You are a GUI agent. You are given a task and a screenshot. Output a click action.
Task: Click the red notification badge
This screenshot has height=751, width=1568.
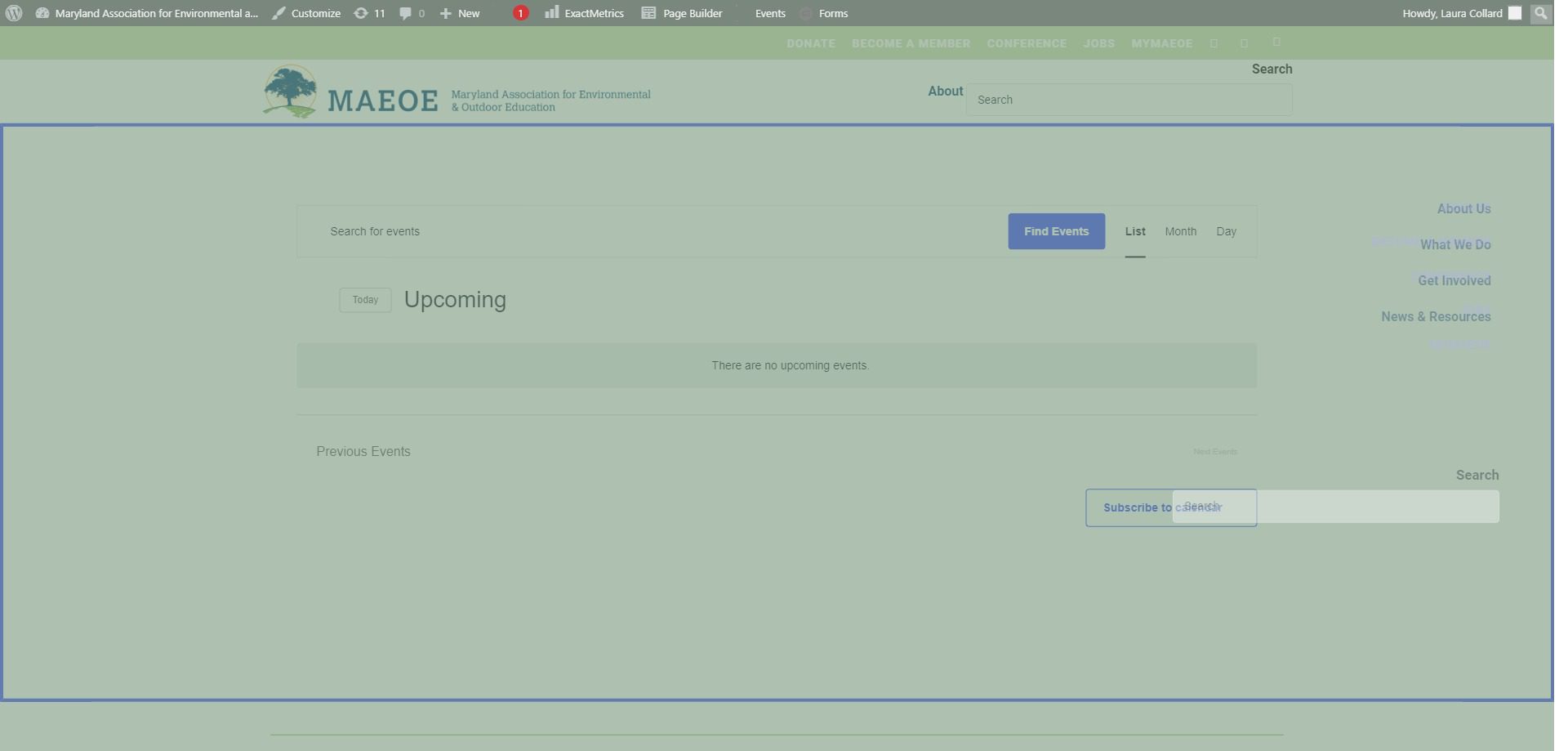[520, 13]
